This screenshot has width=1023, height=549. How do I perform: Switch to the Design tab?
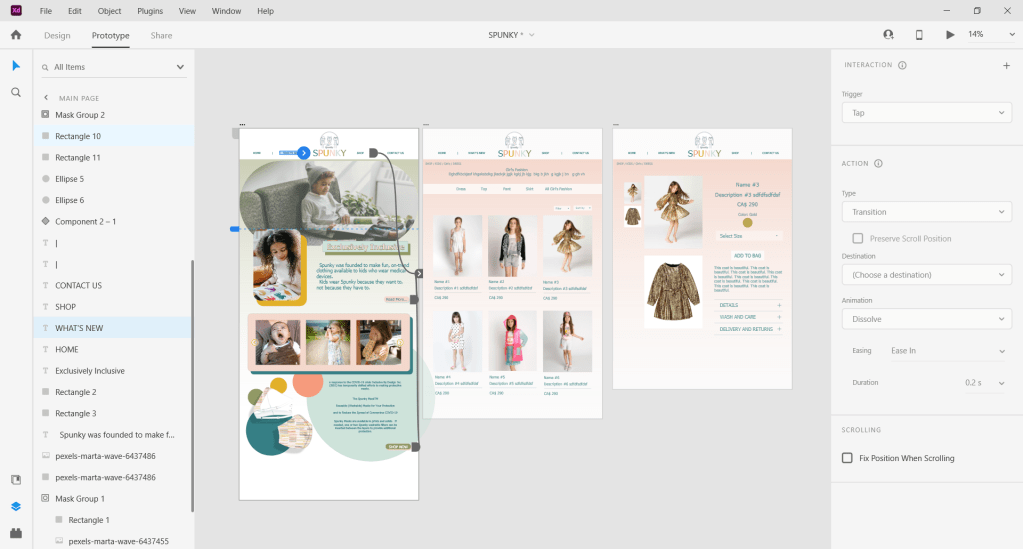57,35
